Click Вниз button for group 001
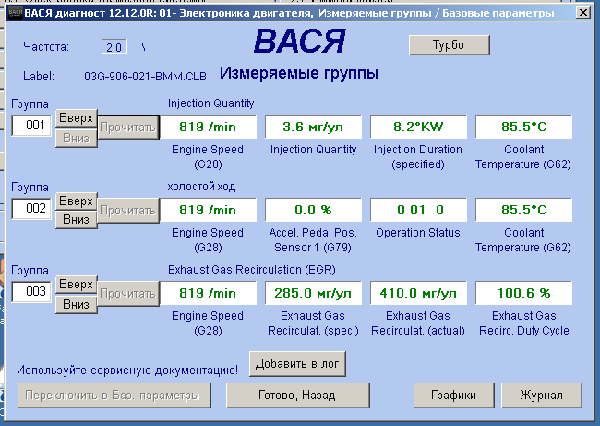Viewport: 600px width, 426px height. (x=76, y=138)
